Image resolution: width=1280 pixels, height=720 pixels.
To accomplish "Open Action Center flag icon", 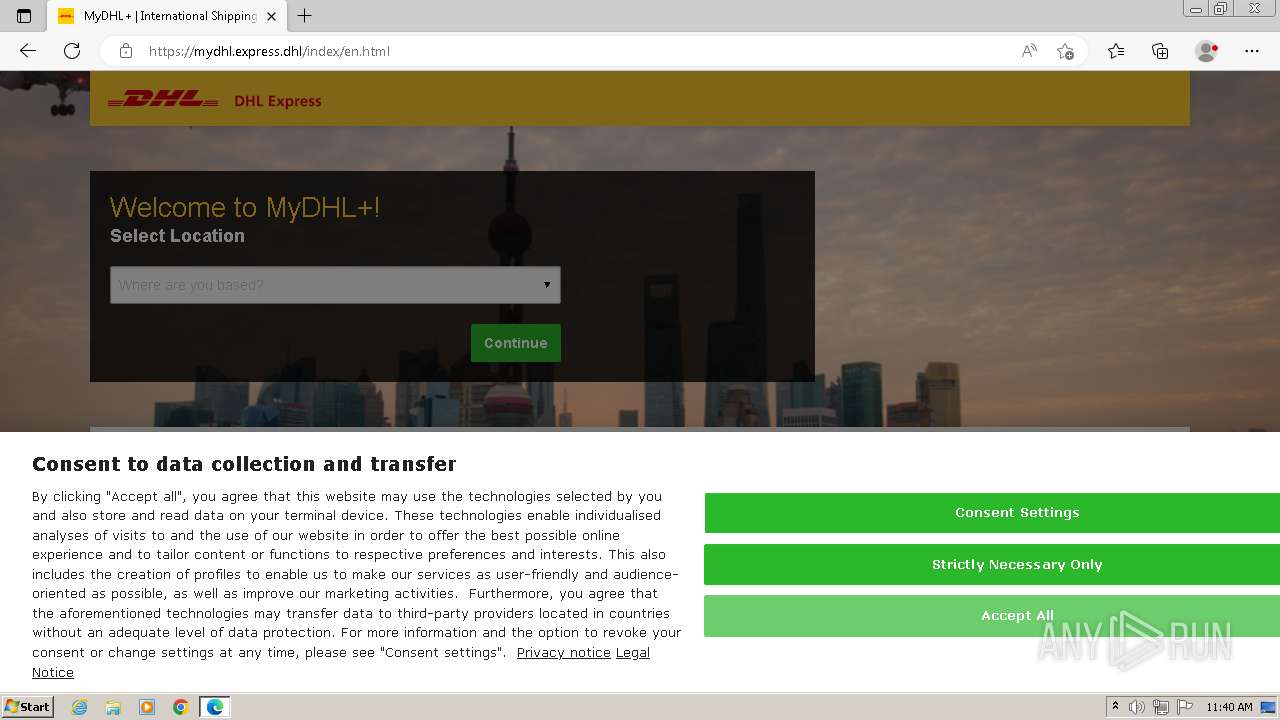I will tap(1184, 707).
